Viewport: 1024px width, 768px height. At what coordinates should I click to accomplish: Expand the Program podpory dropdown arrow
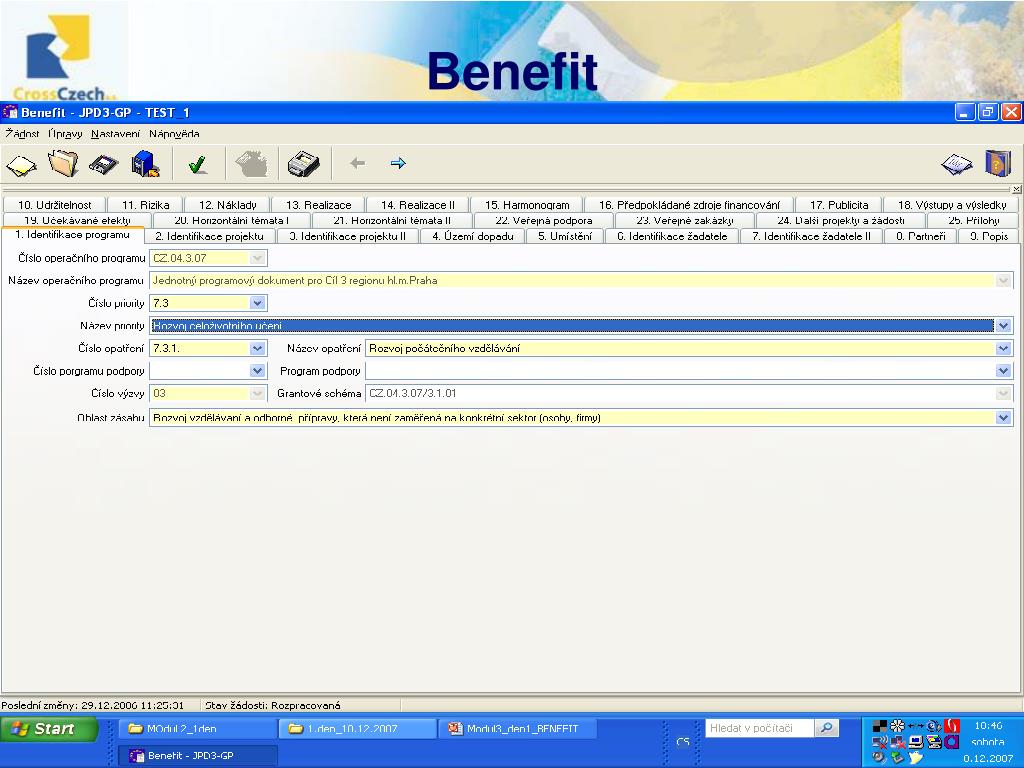1004,371
